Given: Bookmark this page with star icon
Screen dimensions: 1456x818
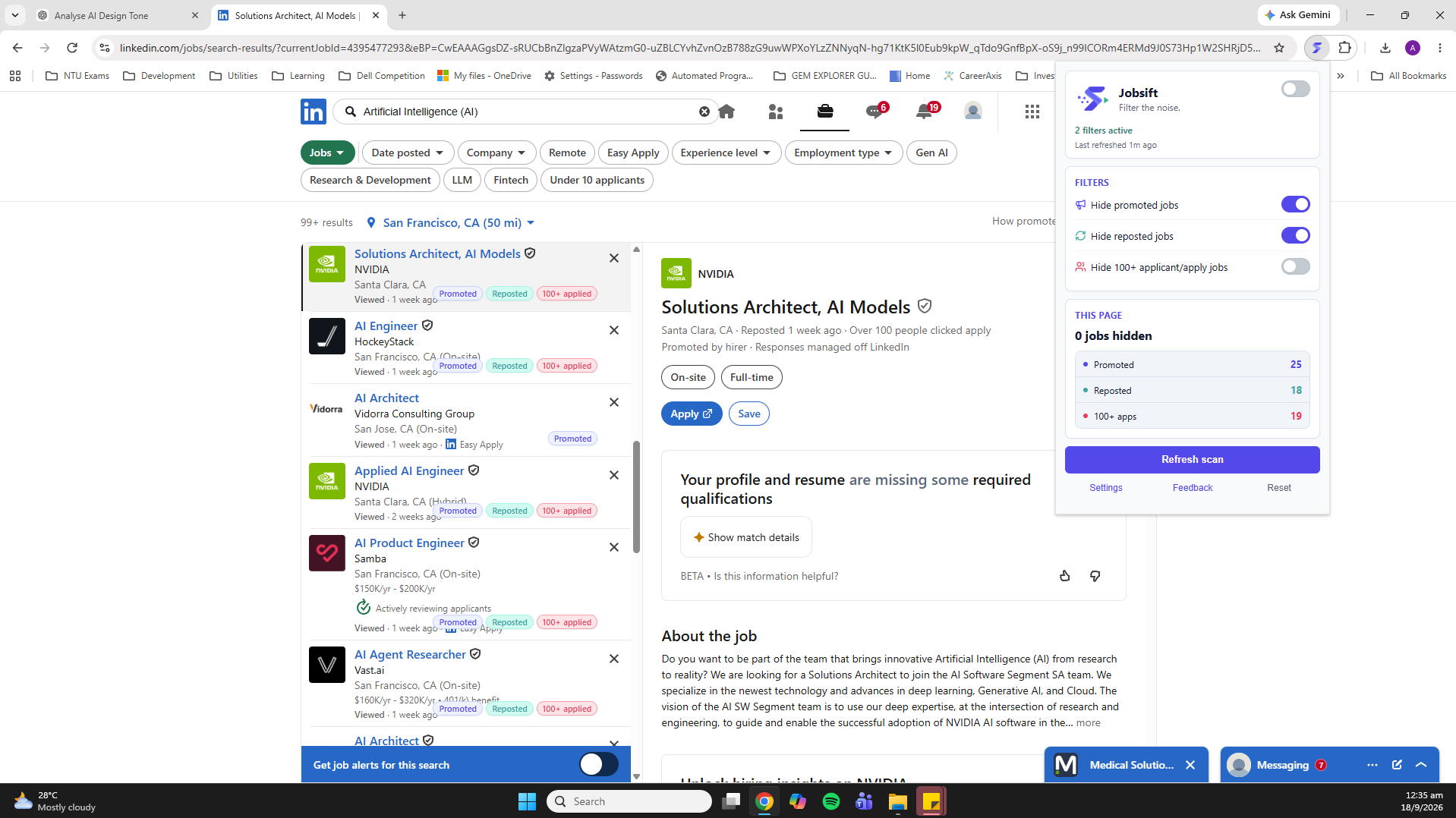Looking at the screenshot, I should point(1279,48).
